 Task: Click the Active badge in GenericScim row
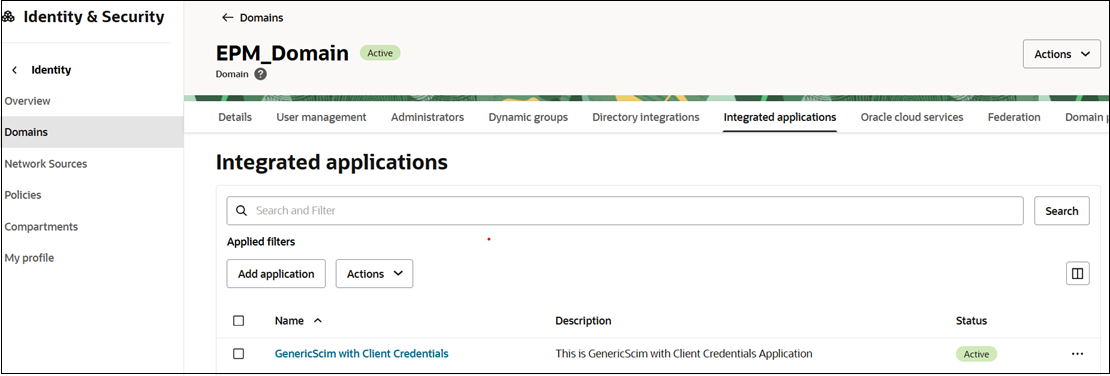(976, 353)
